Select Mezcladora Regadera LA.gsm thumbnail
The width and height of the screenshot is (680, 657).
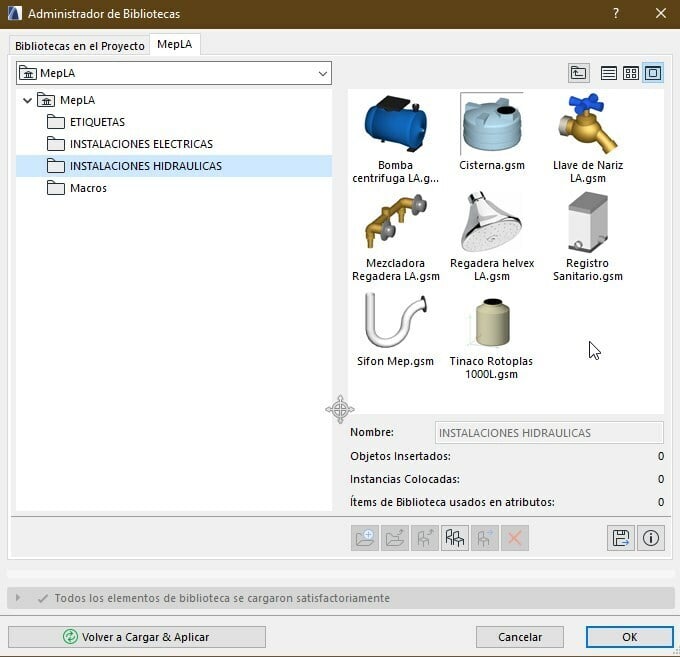[396, 222]
